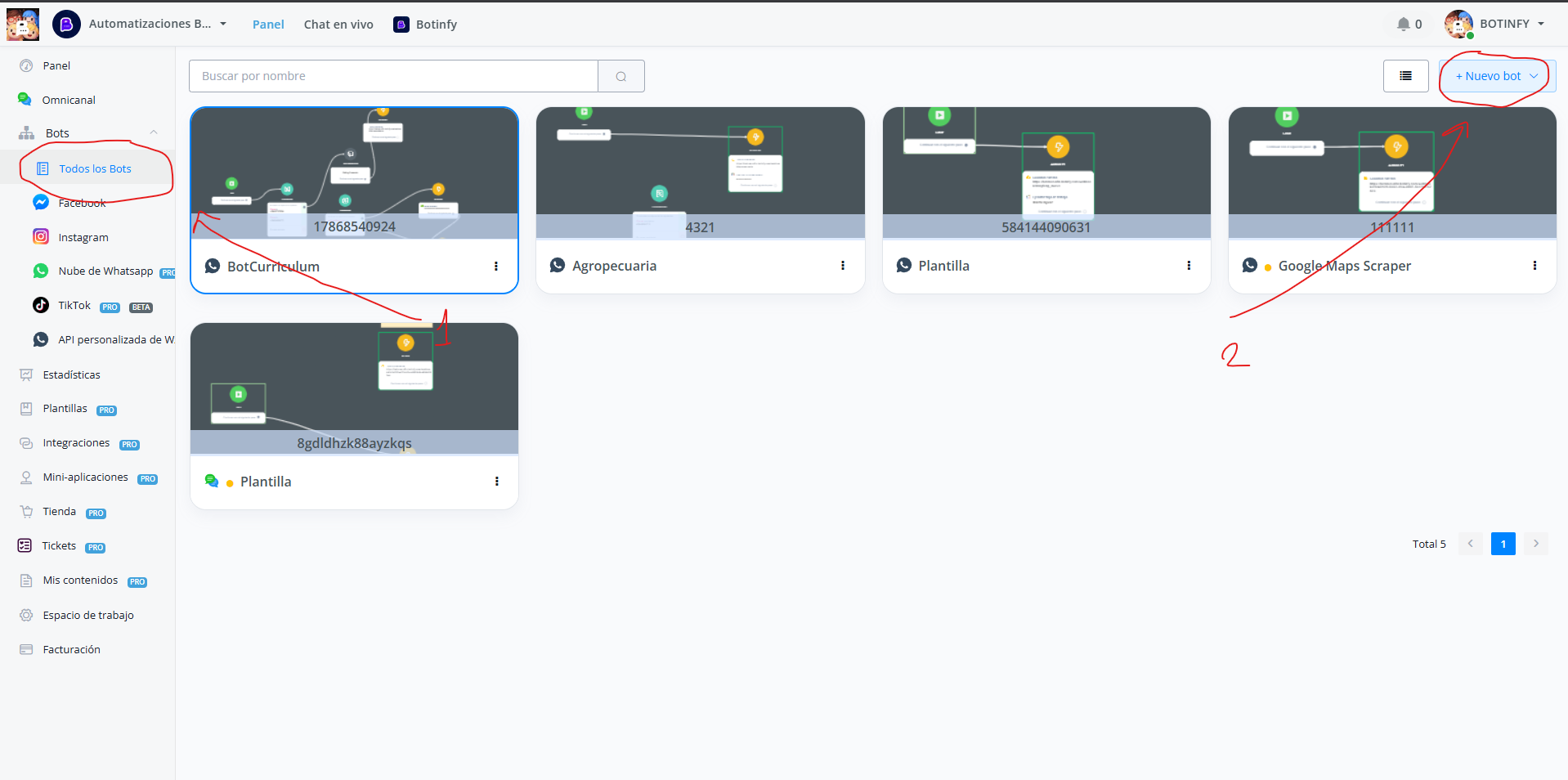Open the Nuevo bot dropdown

pyautogui.click(x=1497, y=76)
